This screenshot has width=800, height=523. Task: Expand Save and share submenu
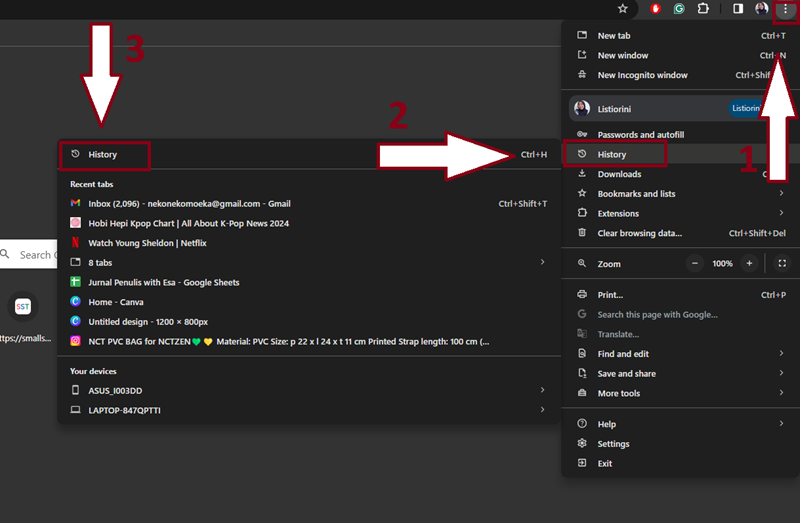pos(681,374)
